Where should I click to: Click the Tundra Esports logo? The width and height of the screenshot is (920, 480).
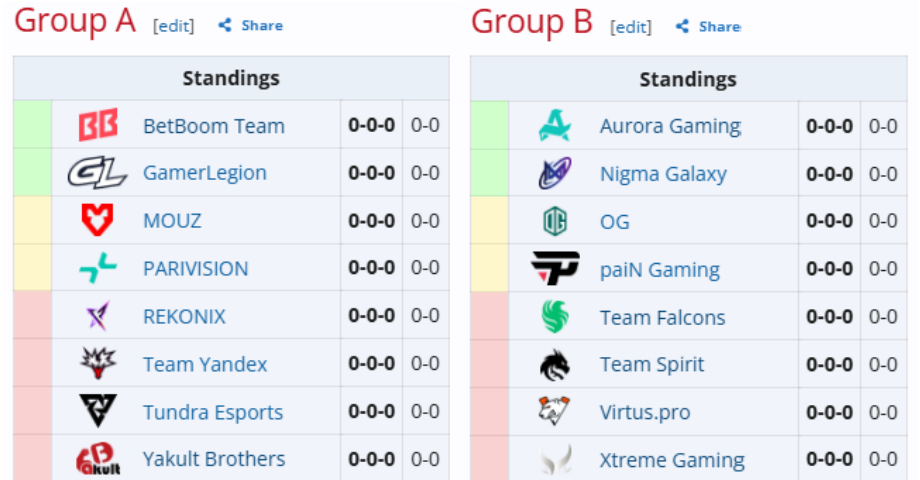[x=98, y=411]
